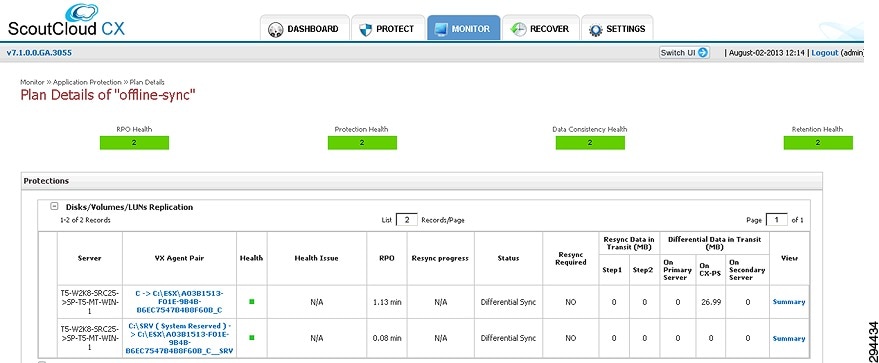Viewport: 879px width, 363px height.
Task: Click the version v7.1.0.0.GA.3055 text
Action: click(x=39, y=53)
